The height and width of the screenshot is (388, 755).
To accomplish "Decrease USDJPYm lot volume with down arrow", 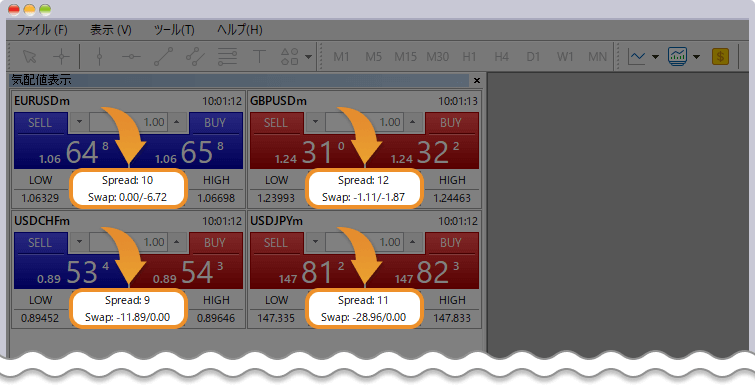I will (x=315, y=242).
